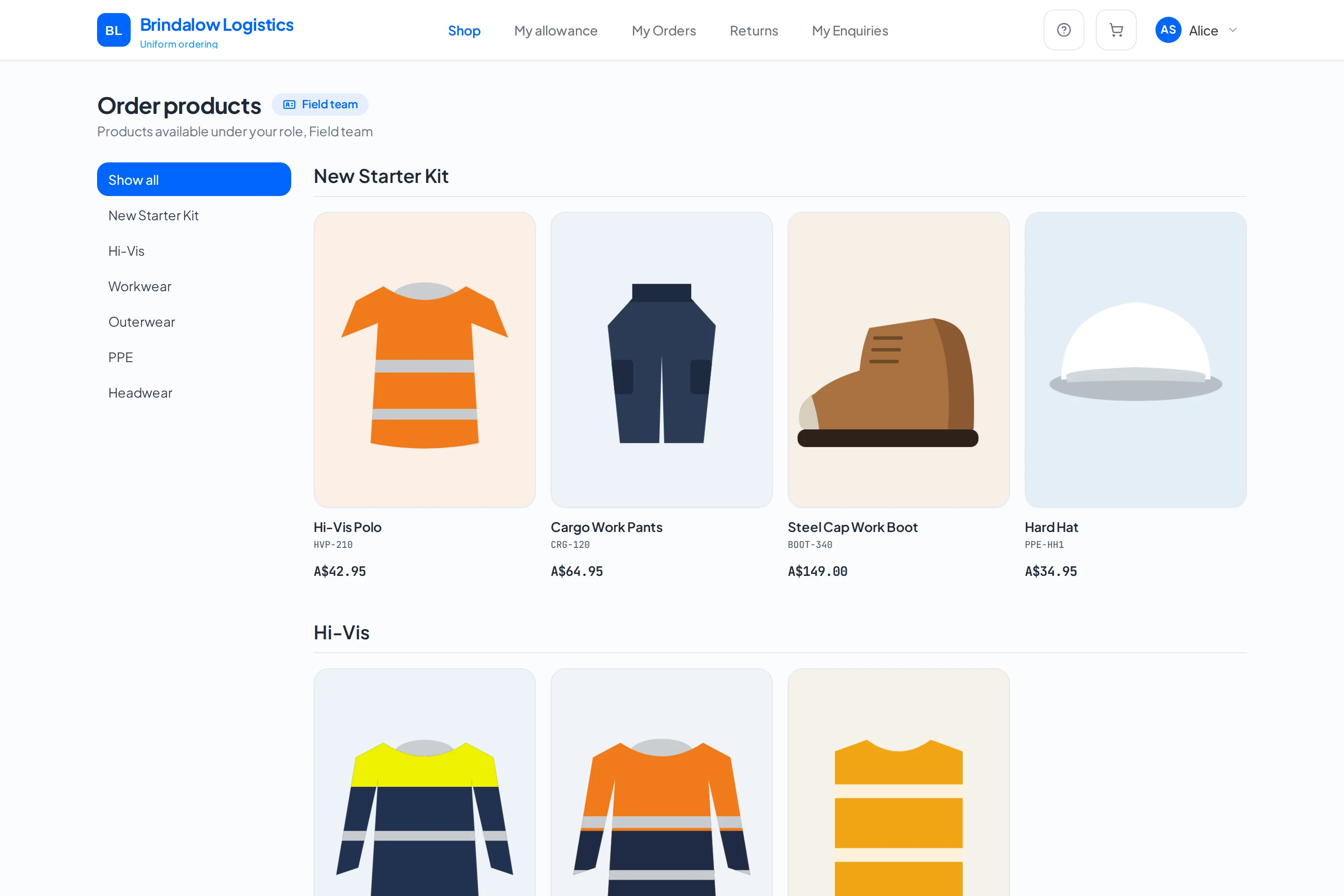Click the A$34.95 price
This screenshot has height=896, width=1344.
click(1050, 571)
